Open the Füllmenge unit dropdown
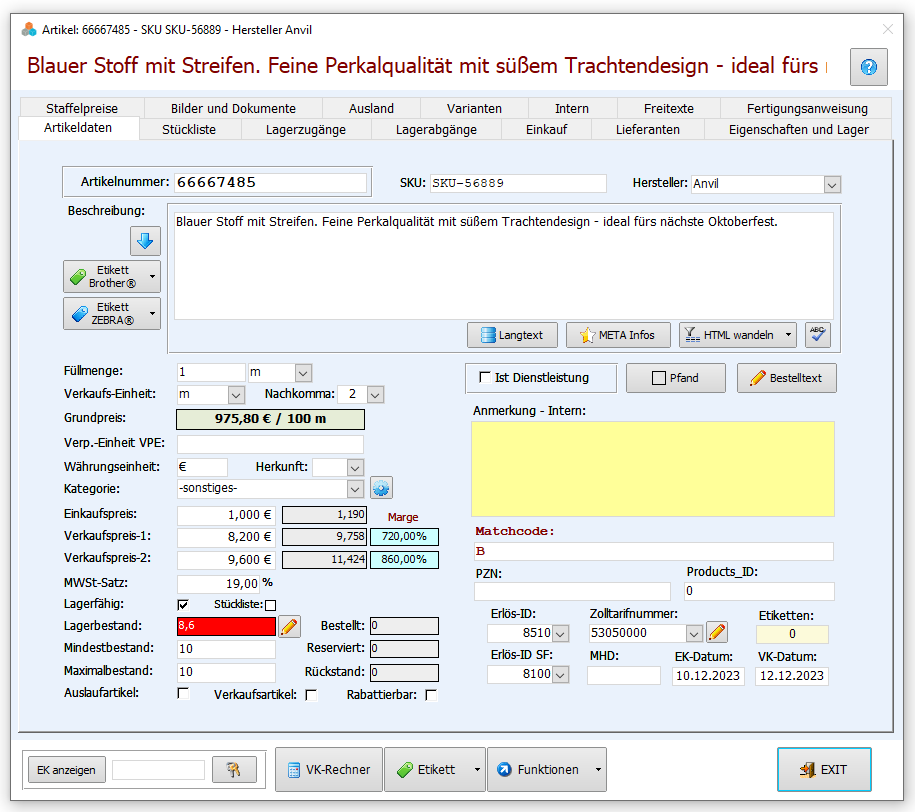Image resolution: width=915 pixels, height=812 pixels. pos(303,372)
